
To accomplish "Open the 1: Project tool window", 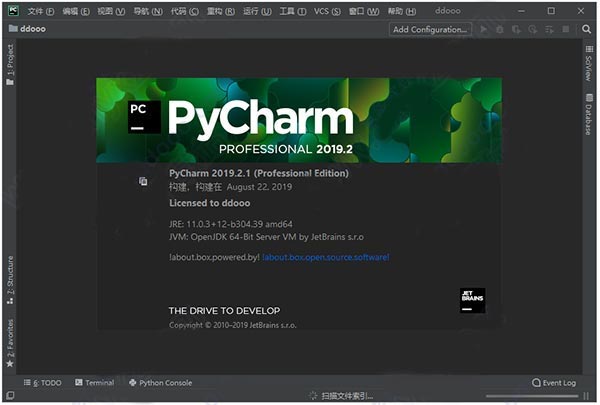I will (10, 64).
